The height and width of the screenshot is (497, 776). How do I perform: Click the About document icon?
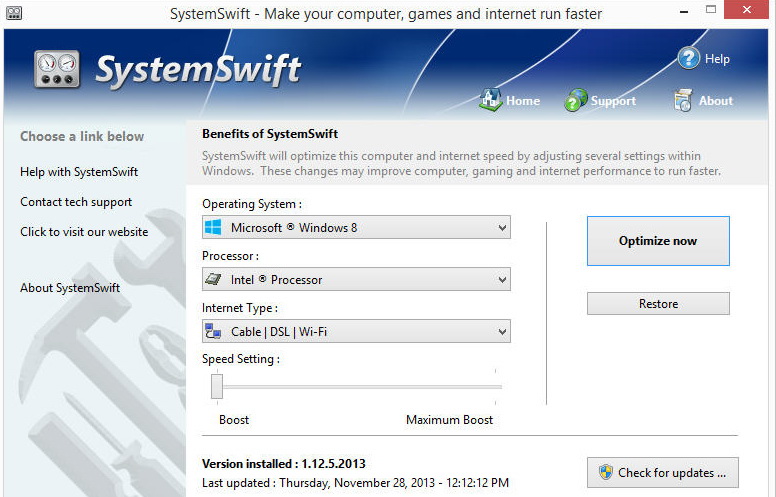(x=683, y=100)
